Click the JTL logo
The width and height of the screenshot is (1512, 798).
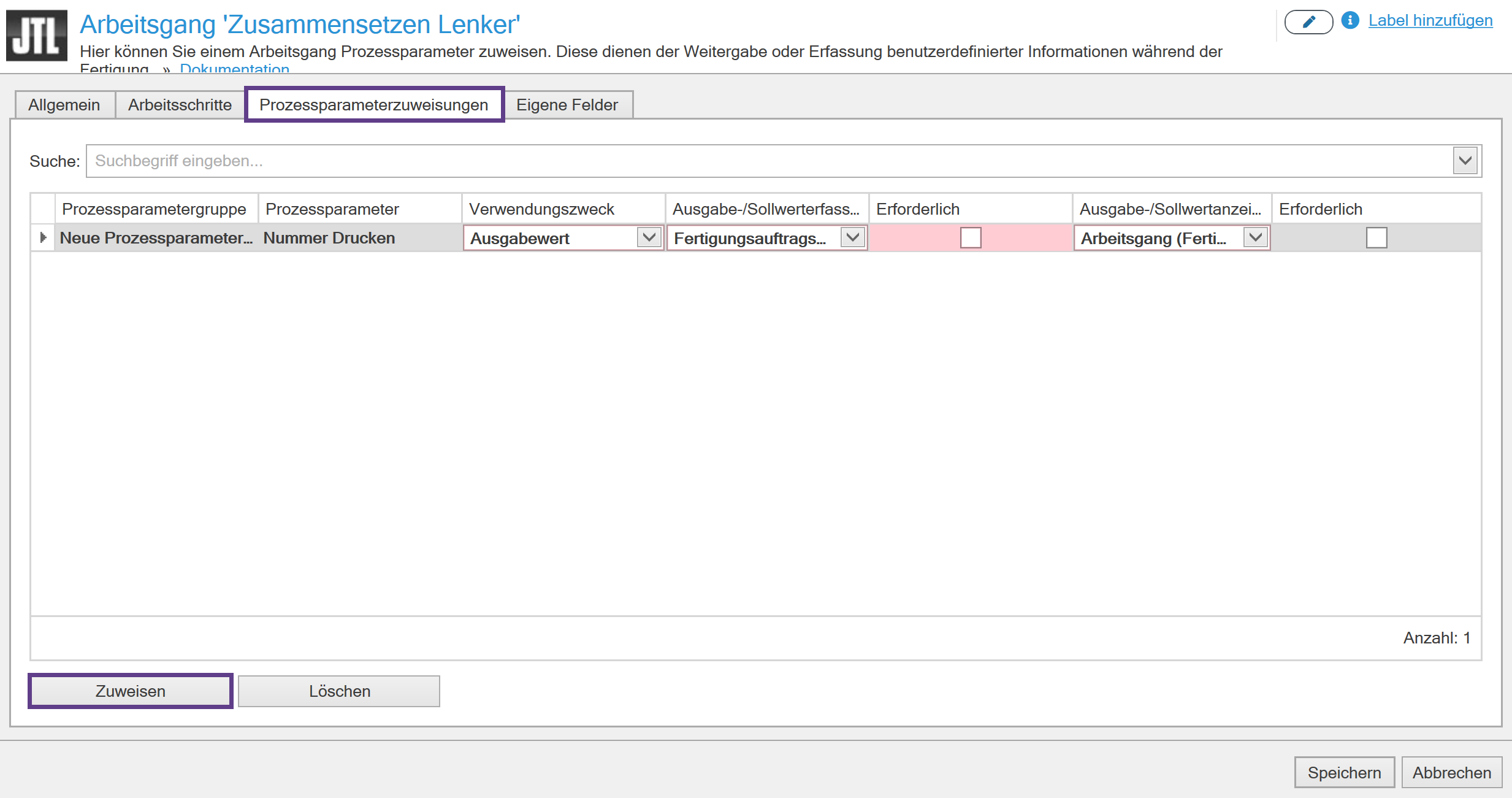click(36, 36)
